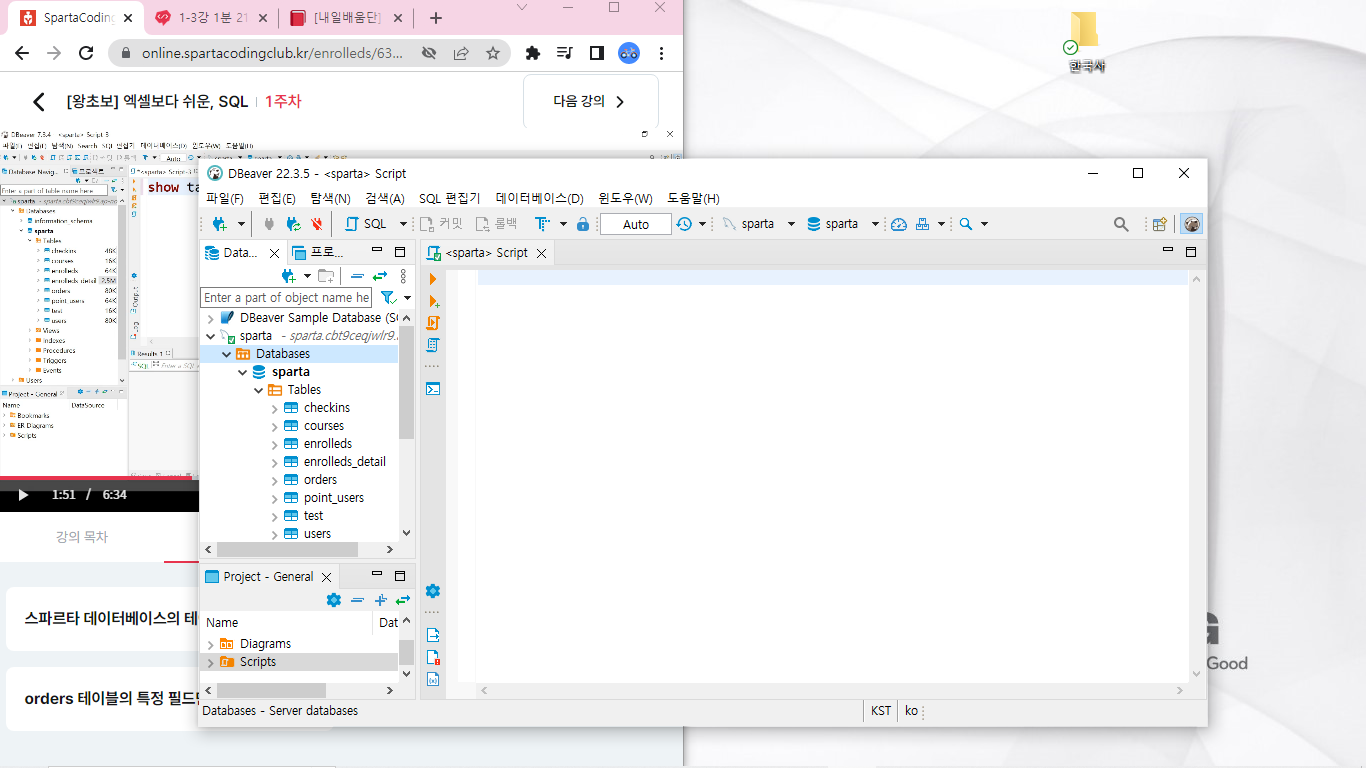Open the active database sparta selector
Viewport: 1366px width, 768px height.
[842, 224]
